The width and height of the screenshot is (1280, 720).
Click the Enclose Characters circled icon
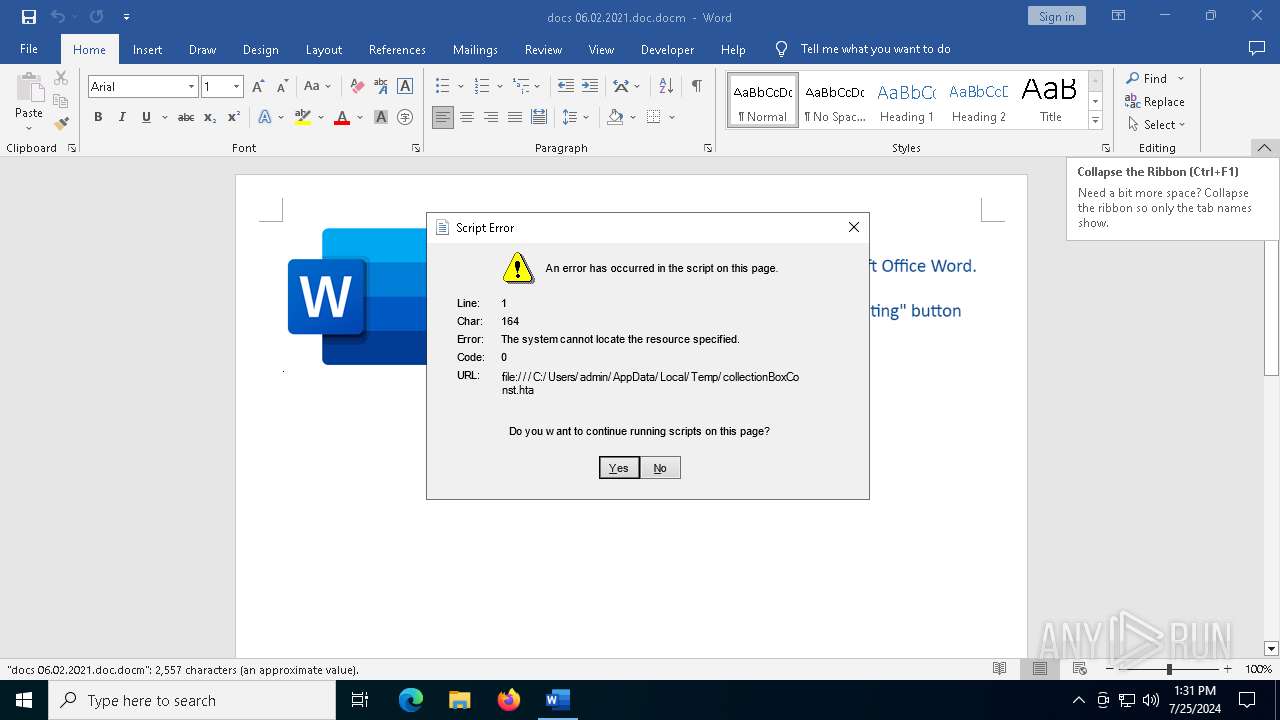[x=405, y=117]
